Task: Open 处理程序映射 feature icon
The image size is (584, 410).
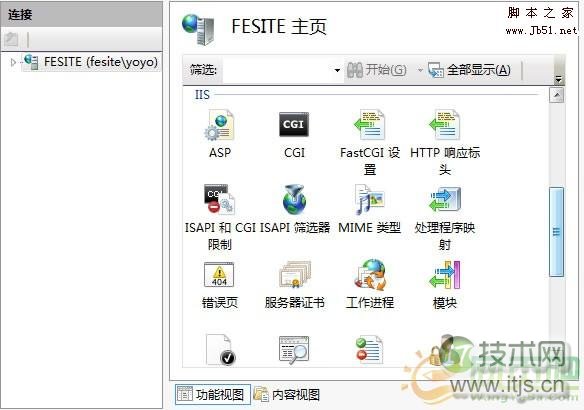Action: pos(445,200)
